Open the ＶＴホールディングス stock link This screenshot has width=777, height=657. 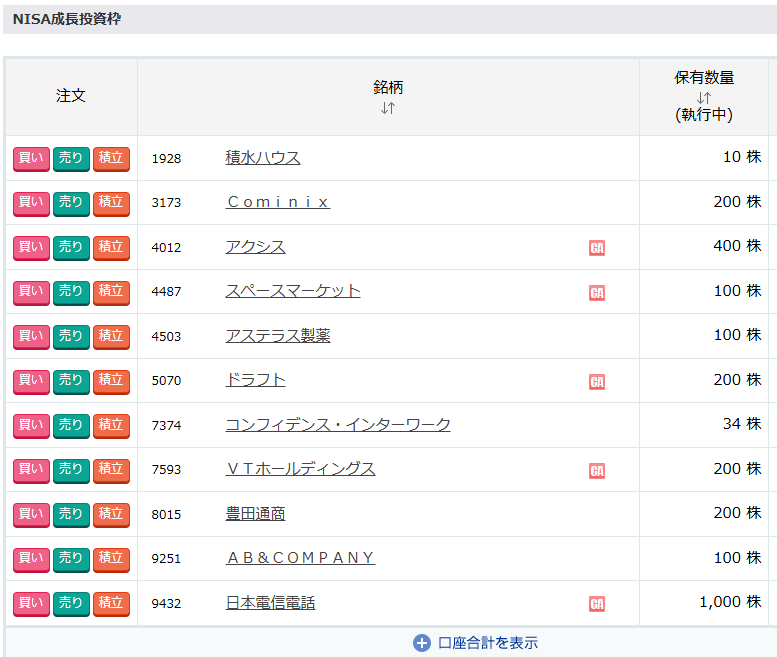[300, 469]
